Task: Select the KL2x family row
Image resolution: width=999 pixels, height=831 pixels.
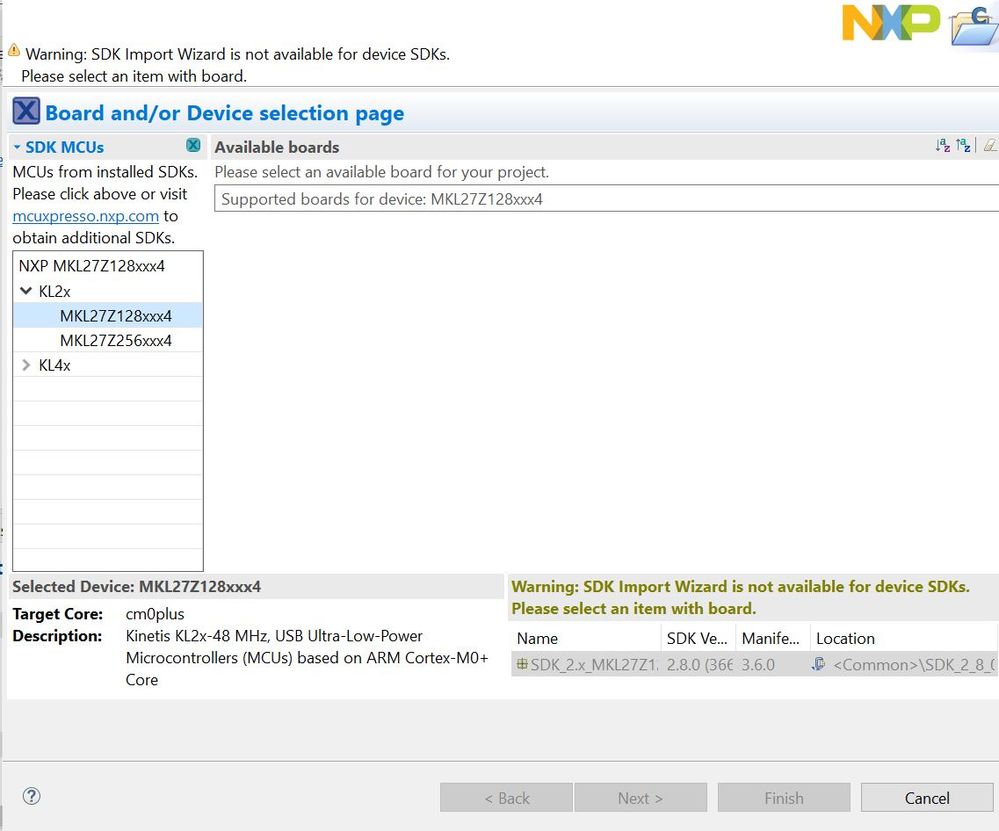Action: point(108,291)
